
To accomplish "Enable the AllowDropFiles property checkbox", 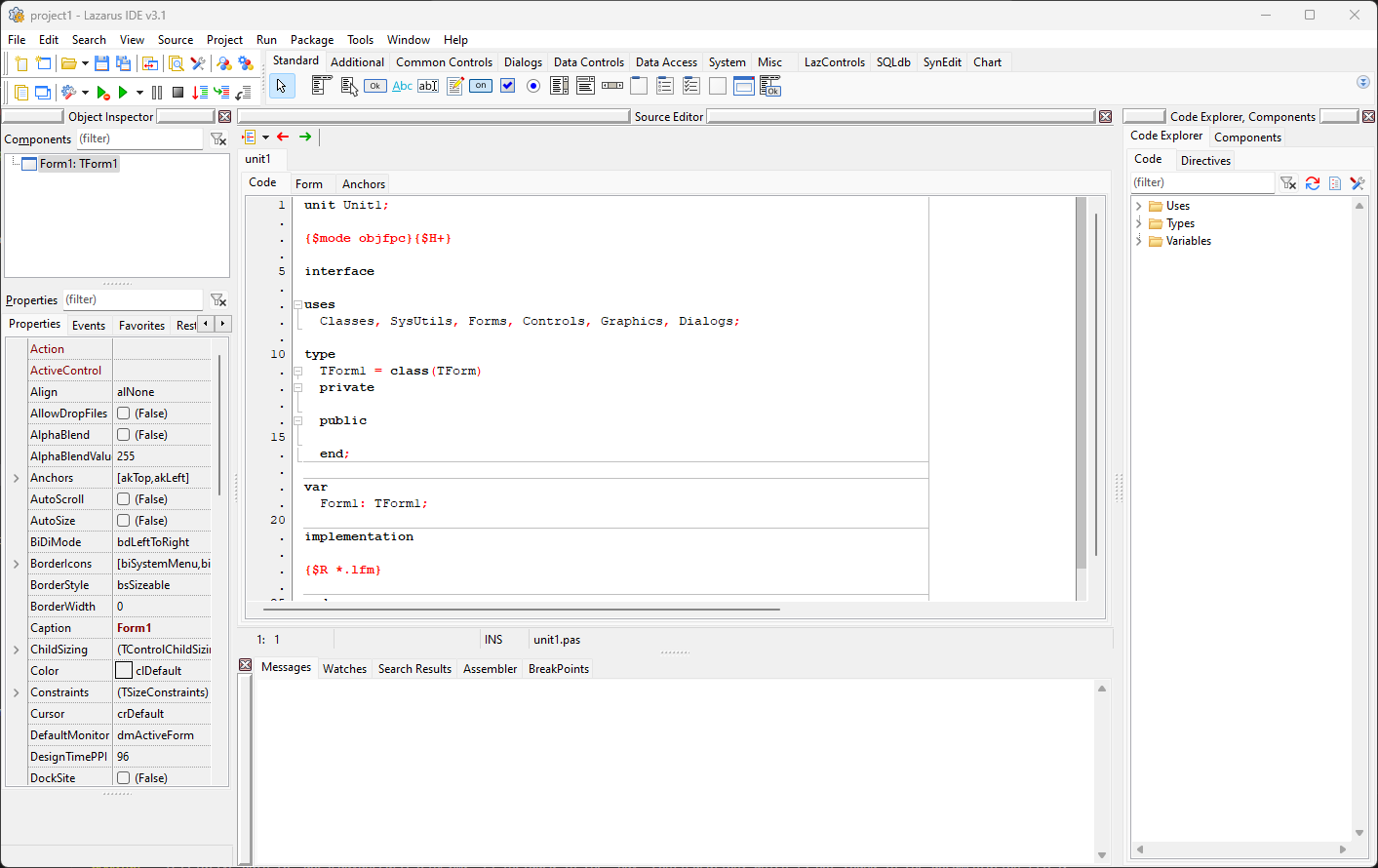I will click(x=124, y=413).
